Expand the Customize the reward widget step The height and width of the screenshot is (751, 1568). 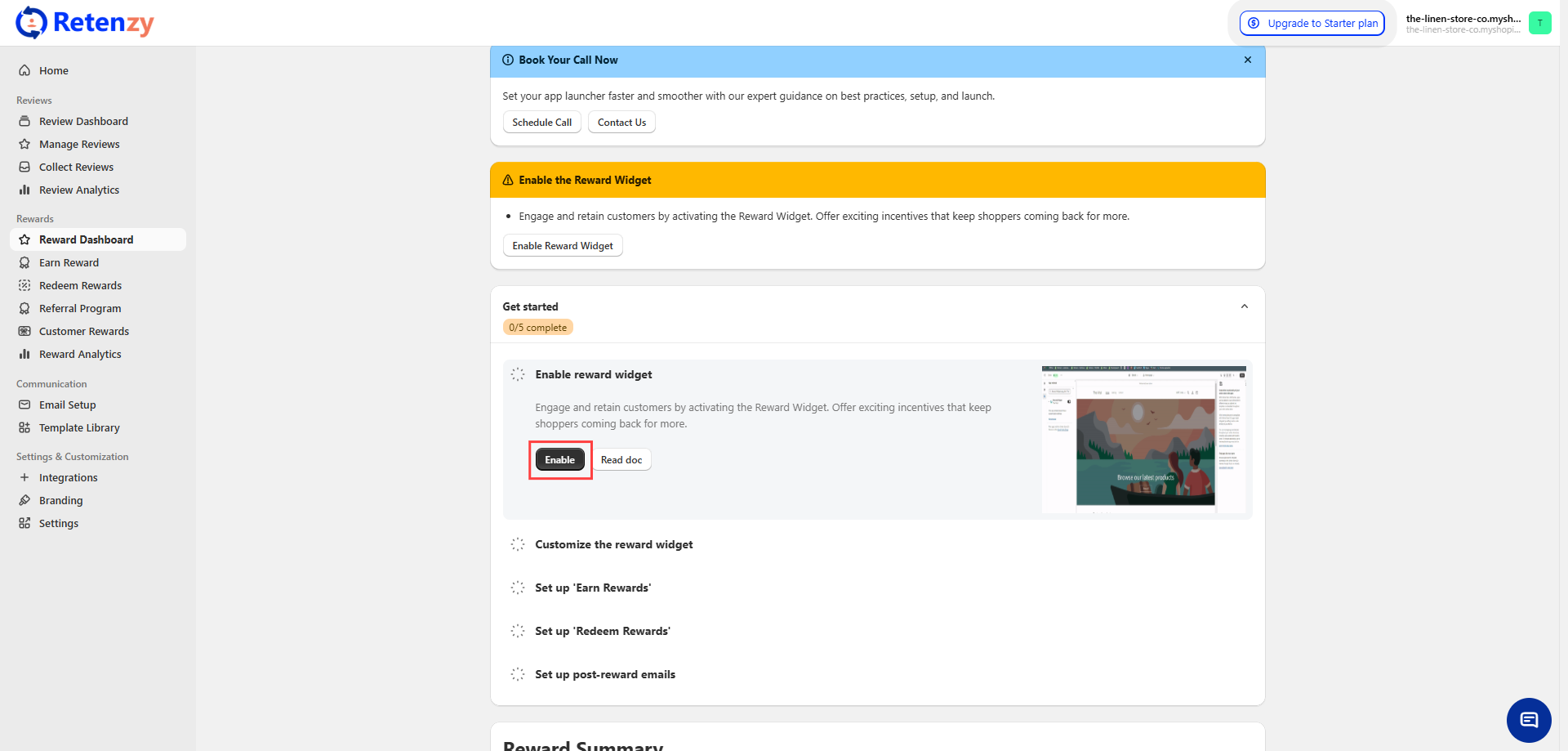613,544
